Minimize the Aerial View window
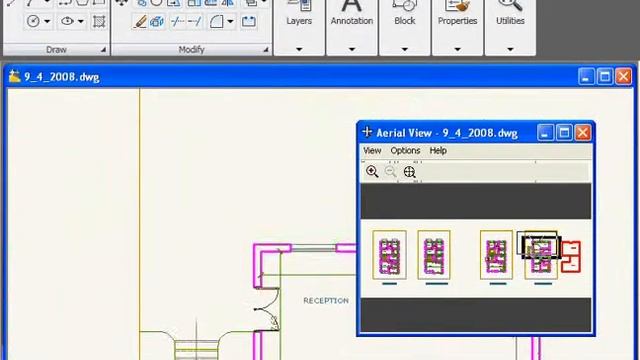The image size is (640, 360). point(545,133)
